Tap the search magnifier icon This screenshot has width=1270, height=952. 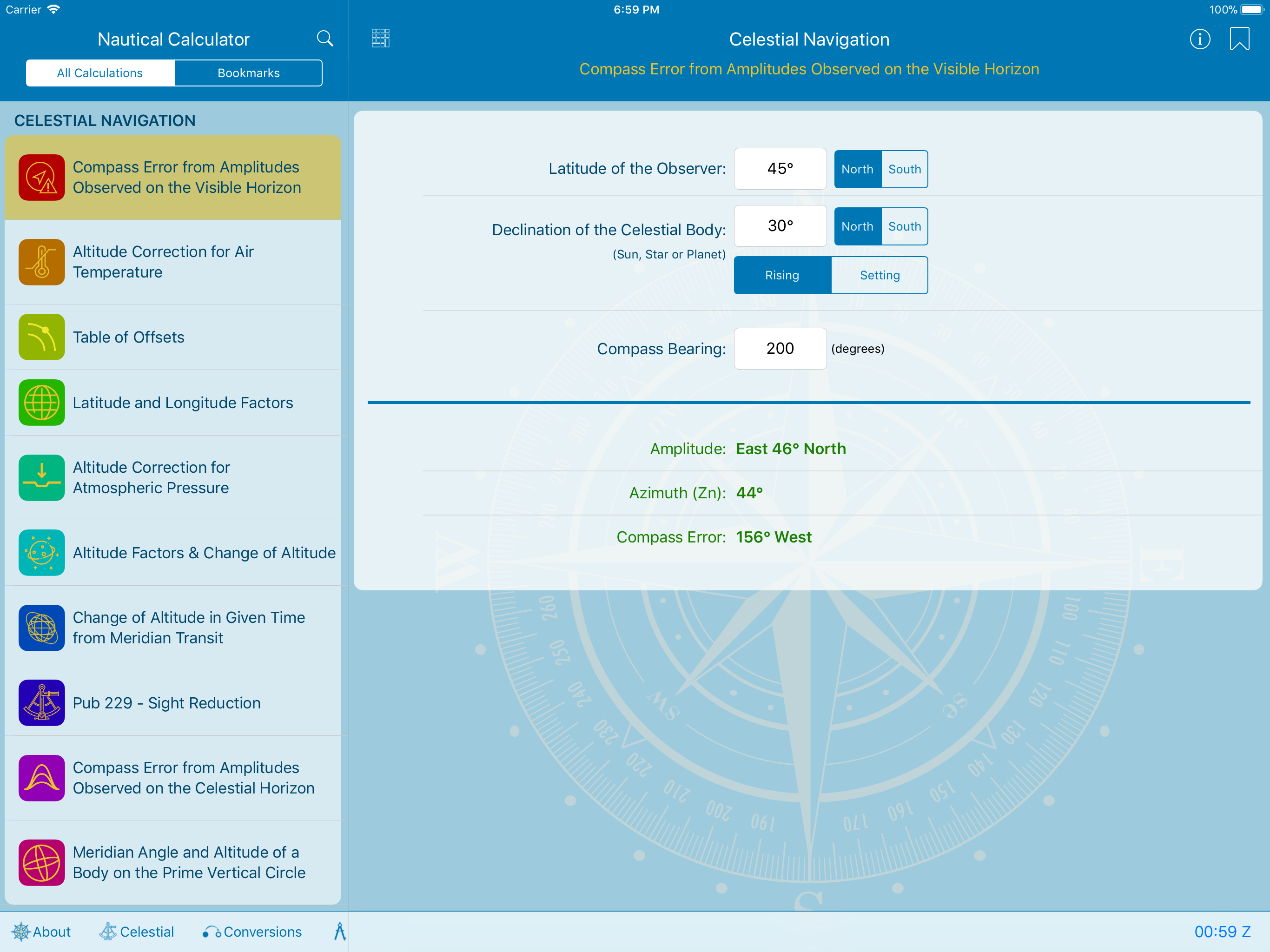tap(324, 39)
